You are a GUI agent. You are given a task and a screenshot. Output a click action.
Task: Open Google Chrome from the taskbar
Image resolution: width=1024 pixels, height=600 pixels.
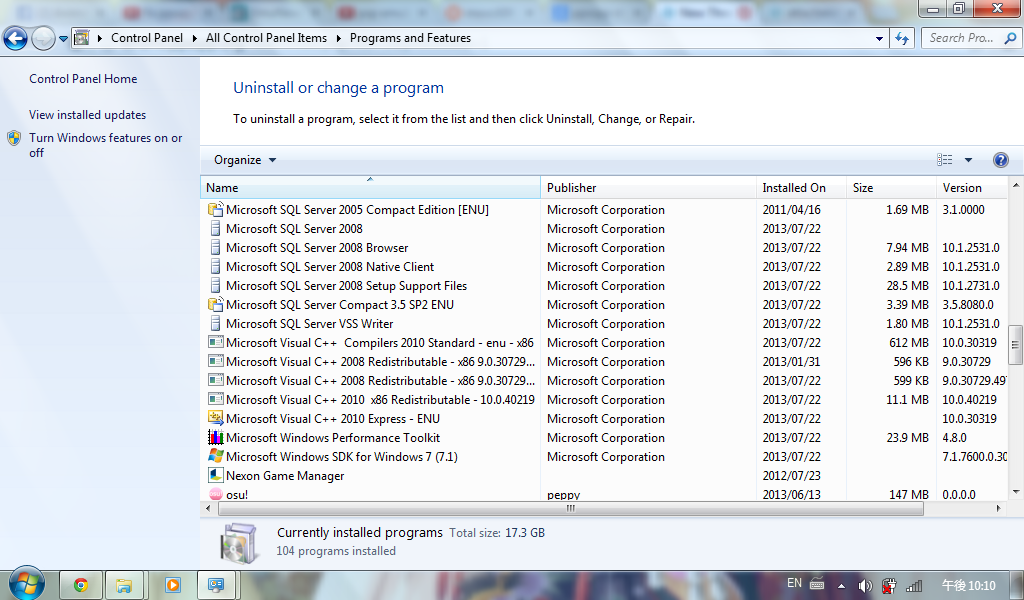pos(81,585)
